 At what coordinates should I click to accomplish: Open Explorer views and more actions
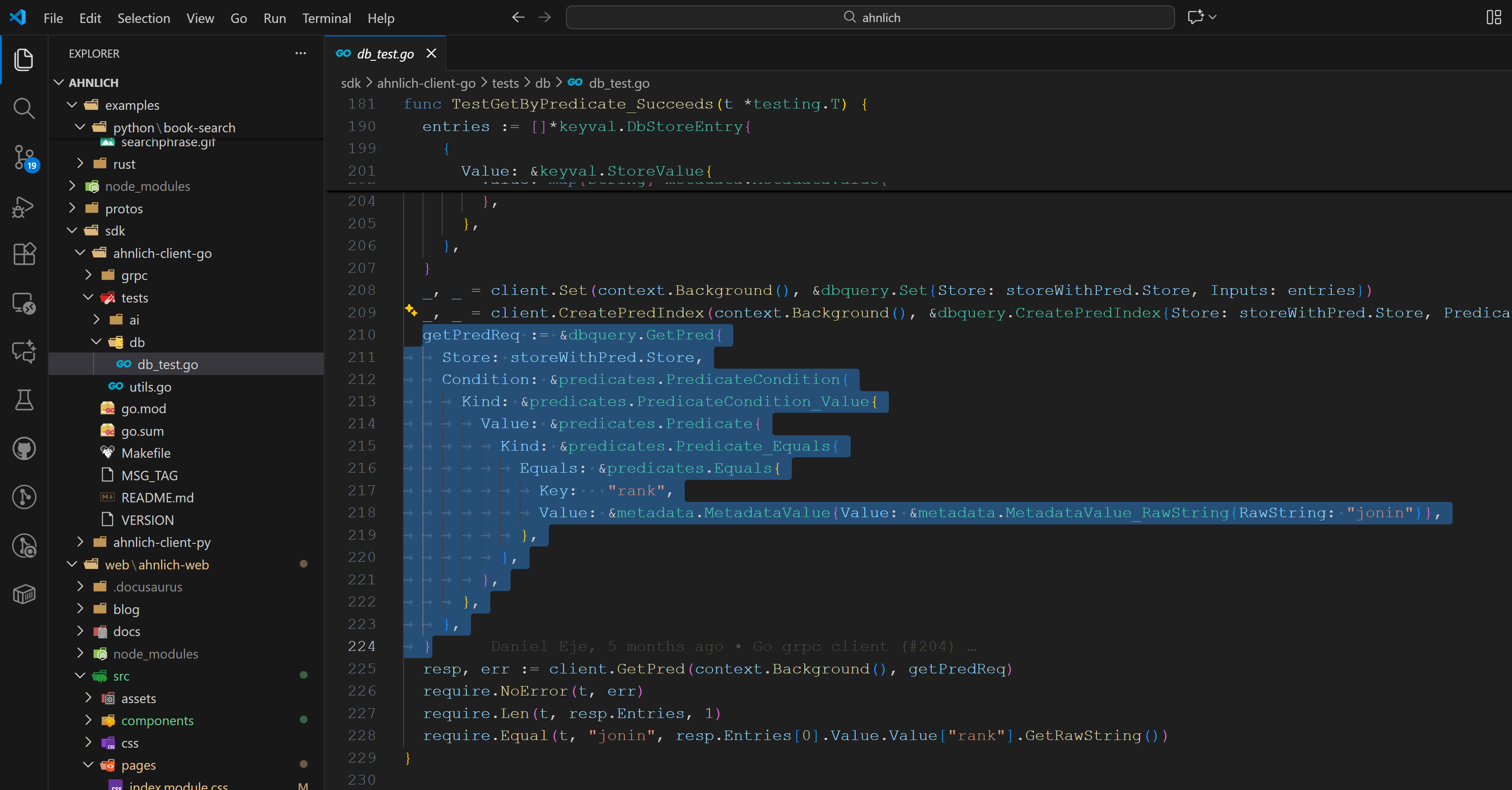pos(301,54)
